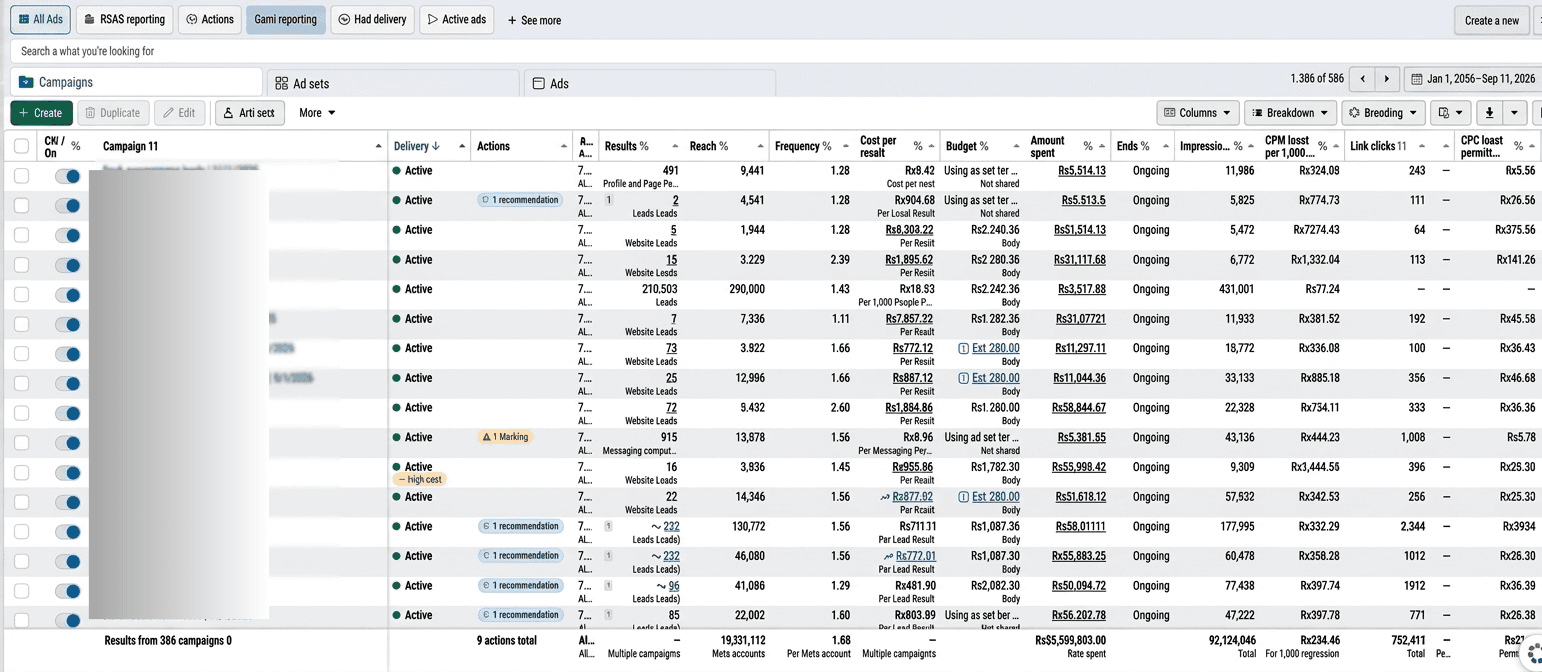
Task: Click trend icon next to Rs777.01
Action: coord(888,556)
